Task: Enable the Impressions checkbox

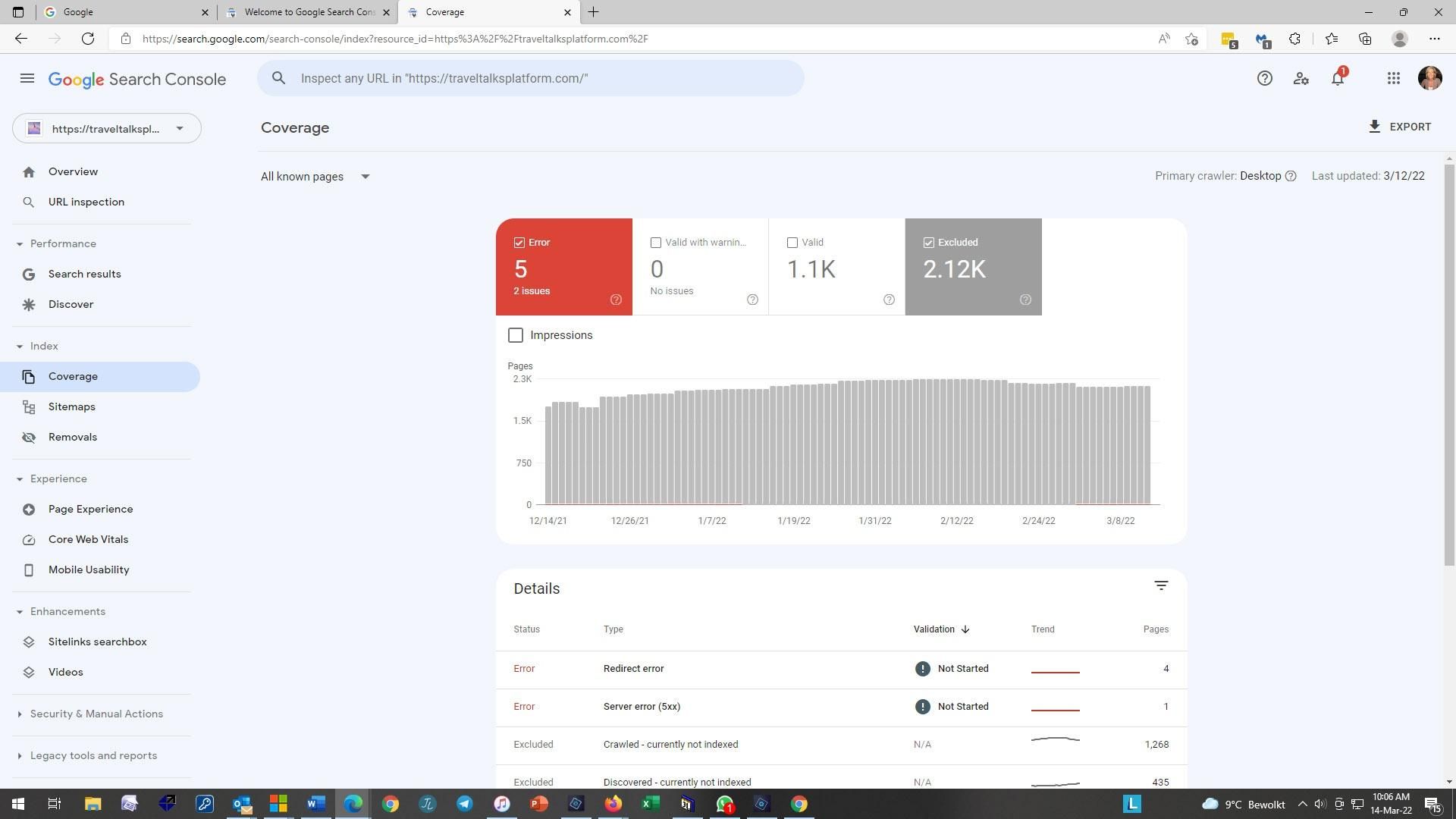Action: click(516, 335)
